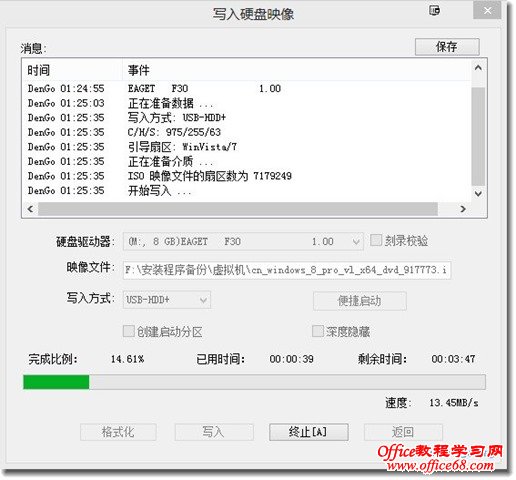This screenshot has height=480, width=516.
Task: Click the remaining time 00:03:47
Action: point(453,359)
